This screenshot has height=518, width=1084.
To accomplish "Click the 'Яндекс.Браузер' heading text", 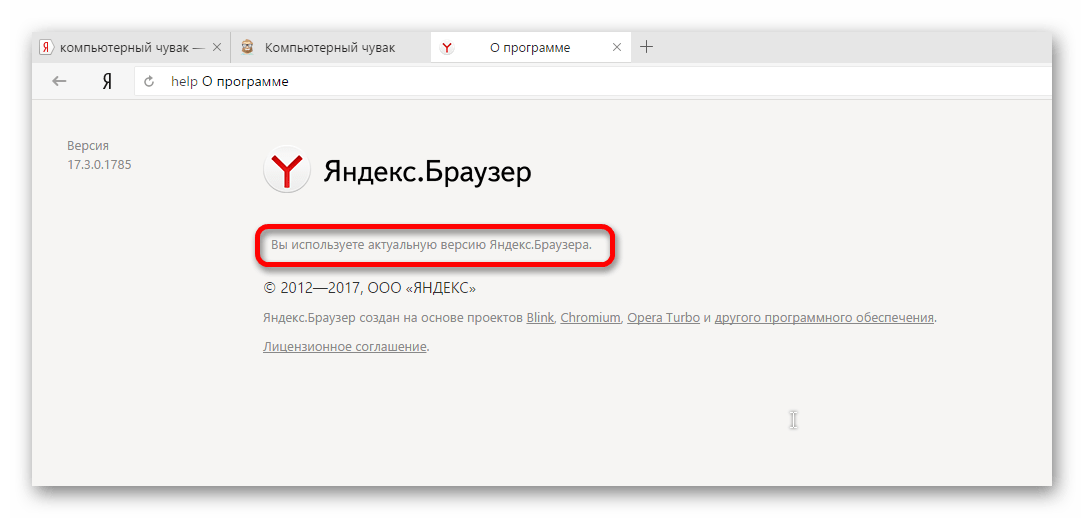I will click(427, 172).
